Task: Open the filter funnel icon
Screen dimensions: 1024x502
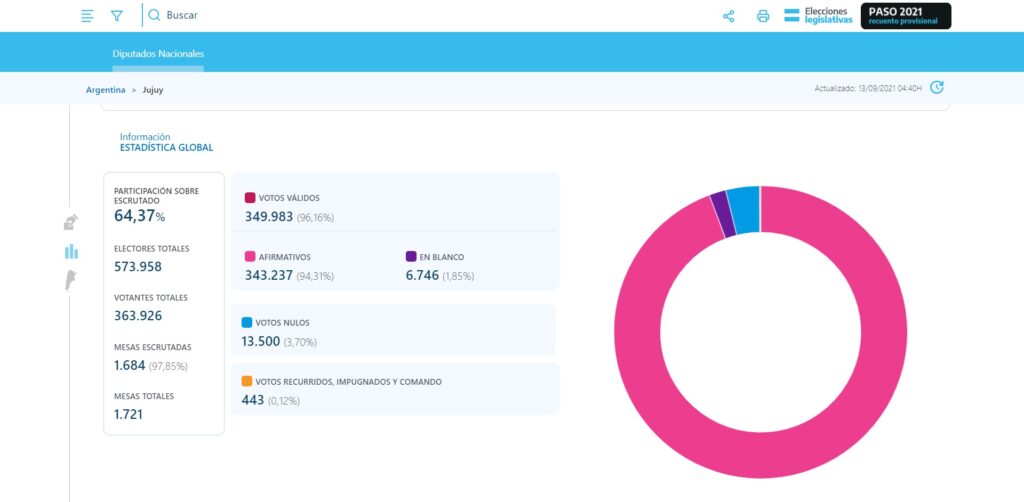Action: (117, 16)
